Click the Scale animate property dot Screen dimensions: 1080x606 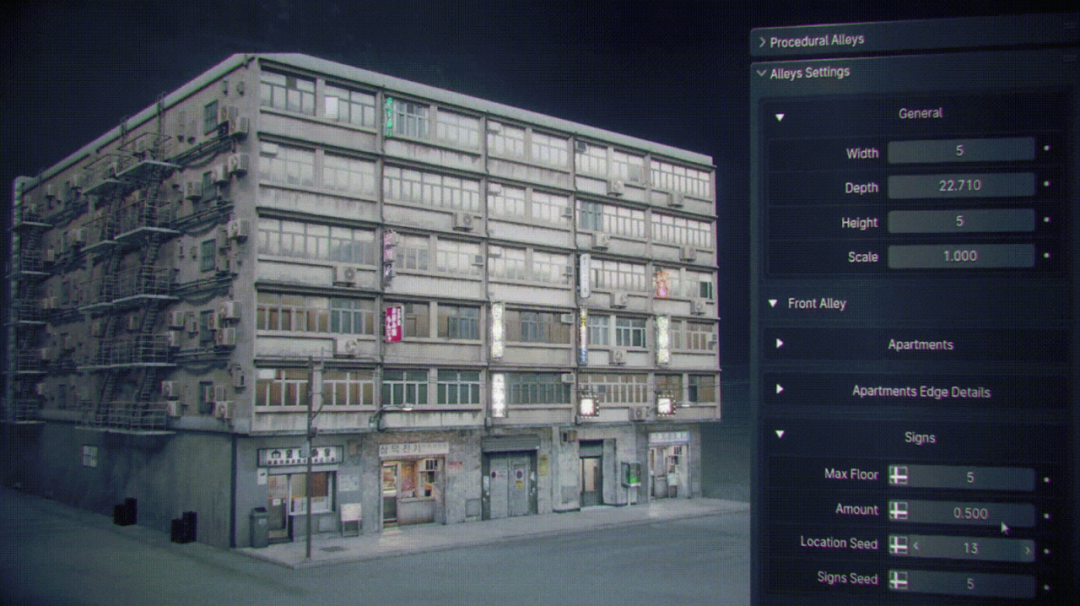1047,255
